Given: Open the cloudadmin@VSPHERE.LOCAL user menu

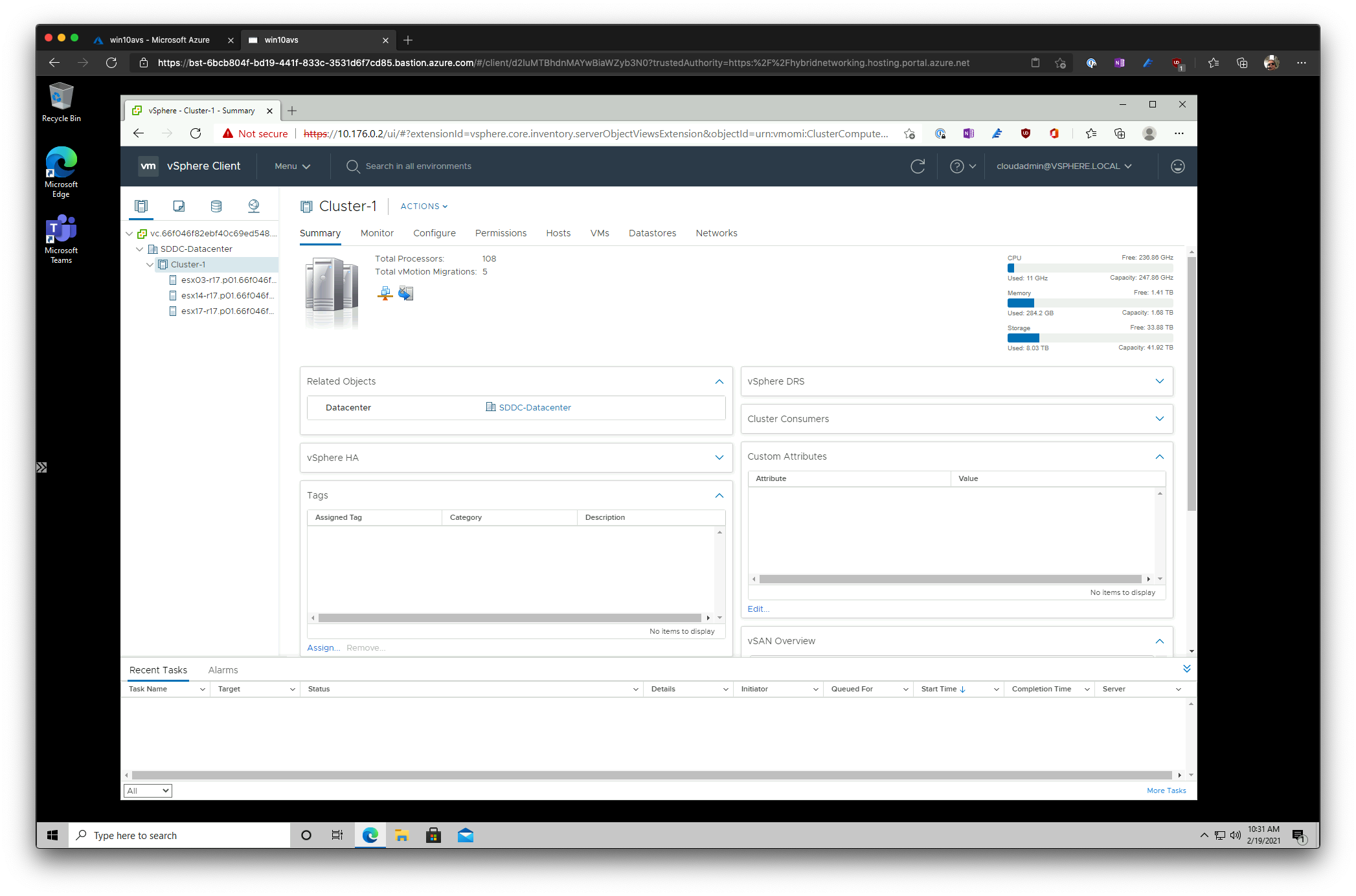Looking at the screenshot, I should [1063, 166].
